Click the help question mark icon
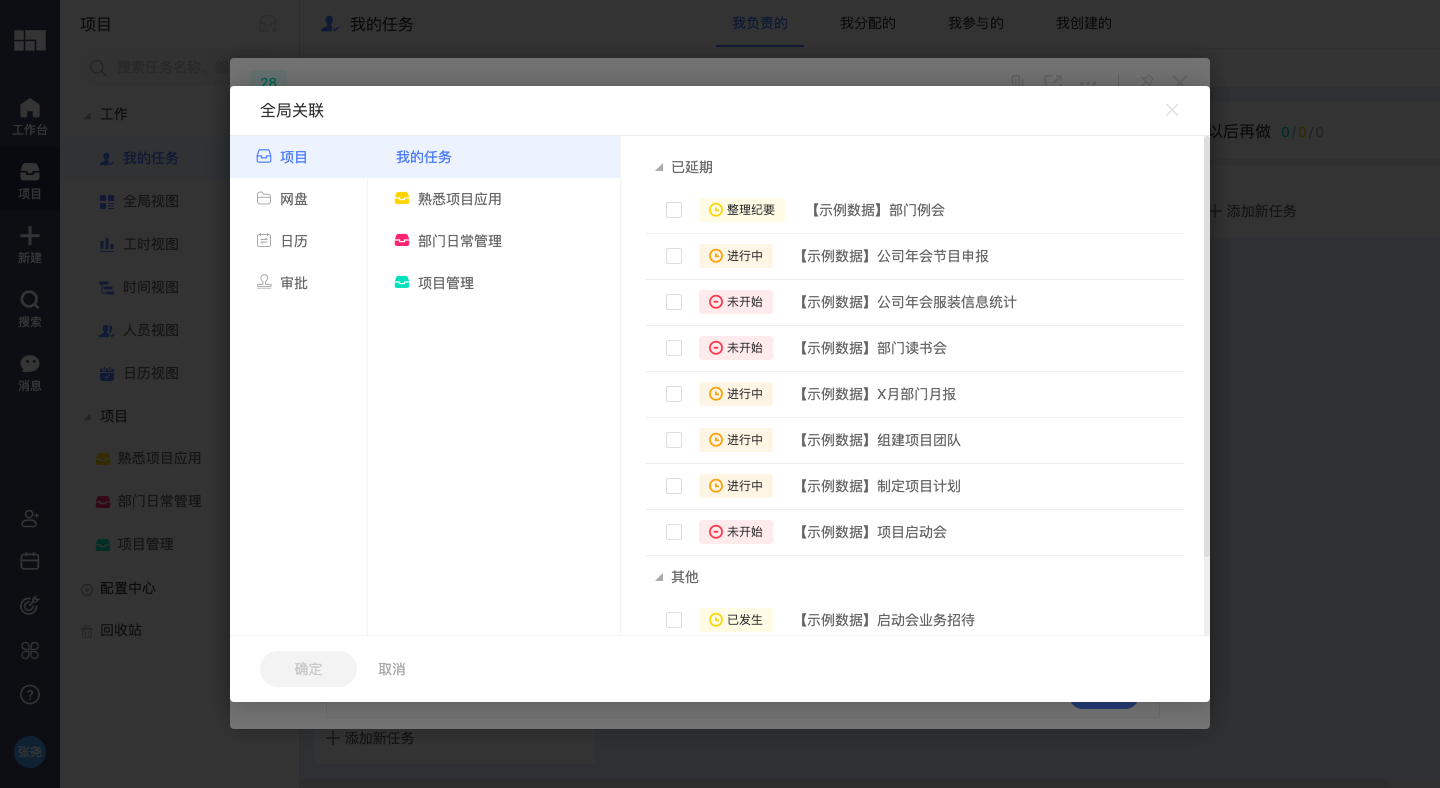The height and width of the screenshot is (788, 1440). click(30, 694)
